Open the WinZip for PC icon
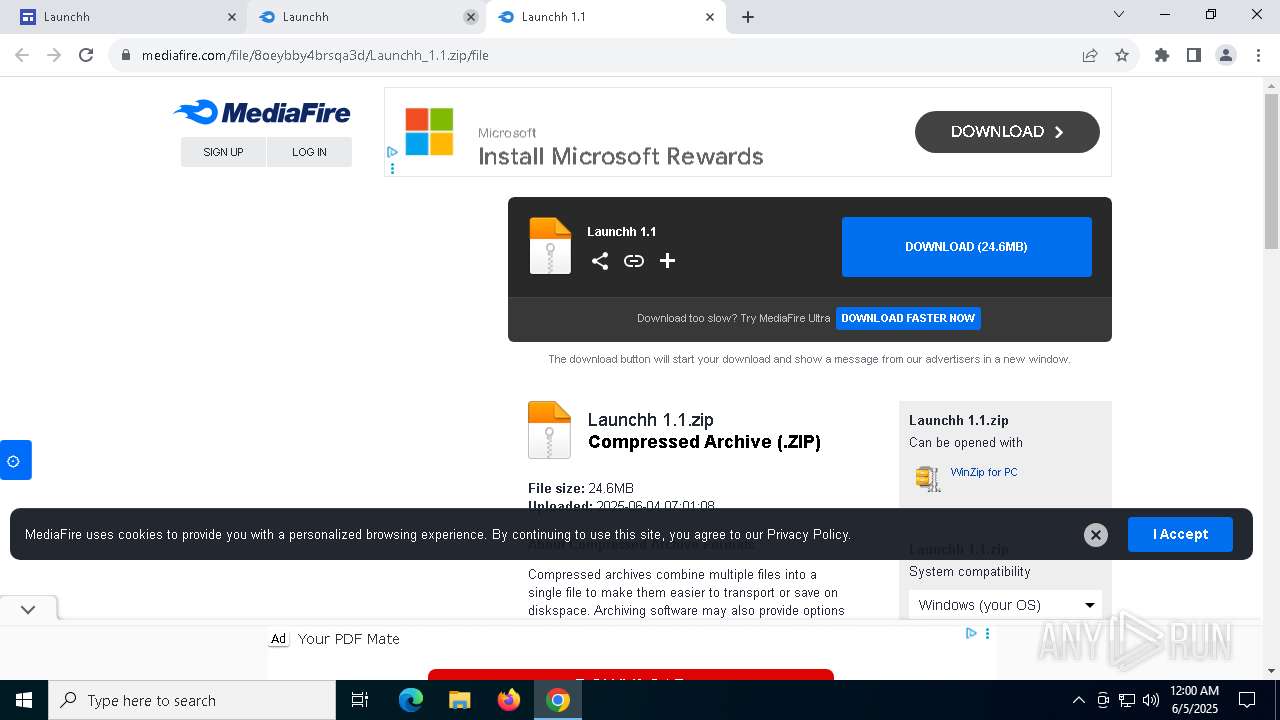The height and width of the screenshot is (720, 1280). (928, 478)
